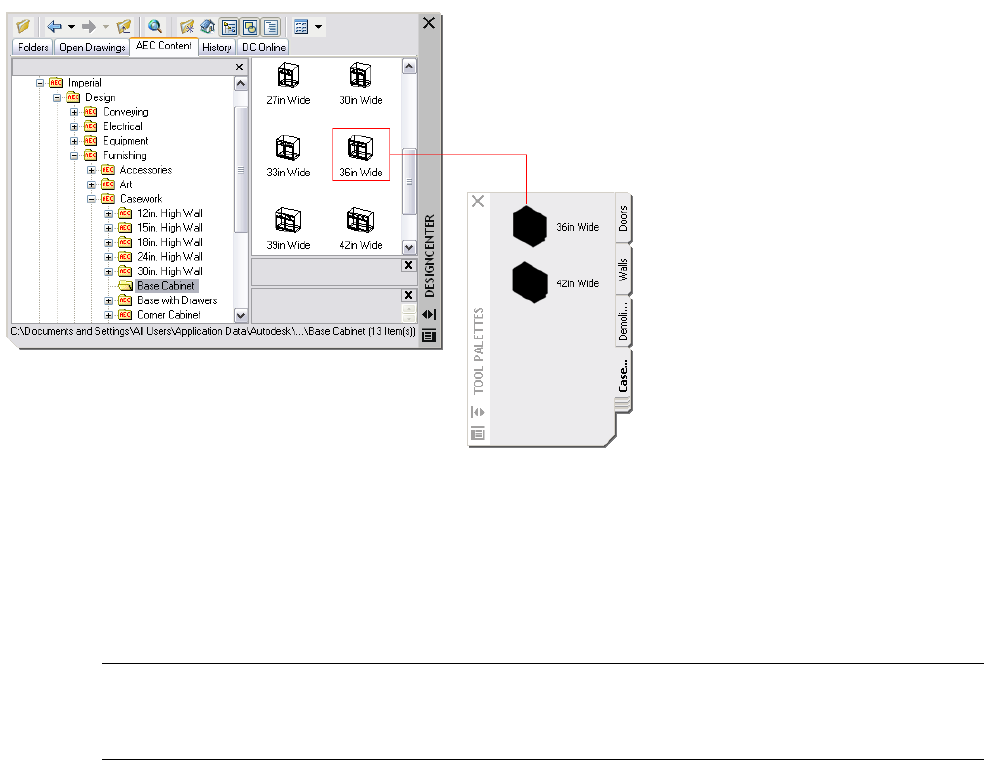Go back using the blue left arrow
This screenshot has width=984, height=760.
point(55,26)
